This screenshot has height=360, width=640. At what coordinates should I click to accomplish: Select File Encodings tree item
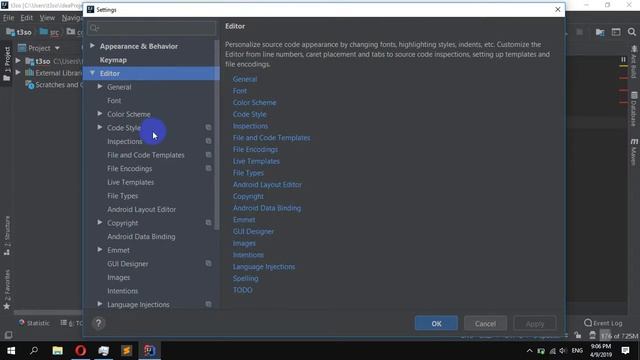(129, 169)
